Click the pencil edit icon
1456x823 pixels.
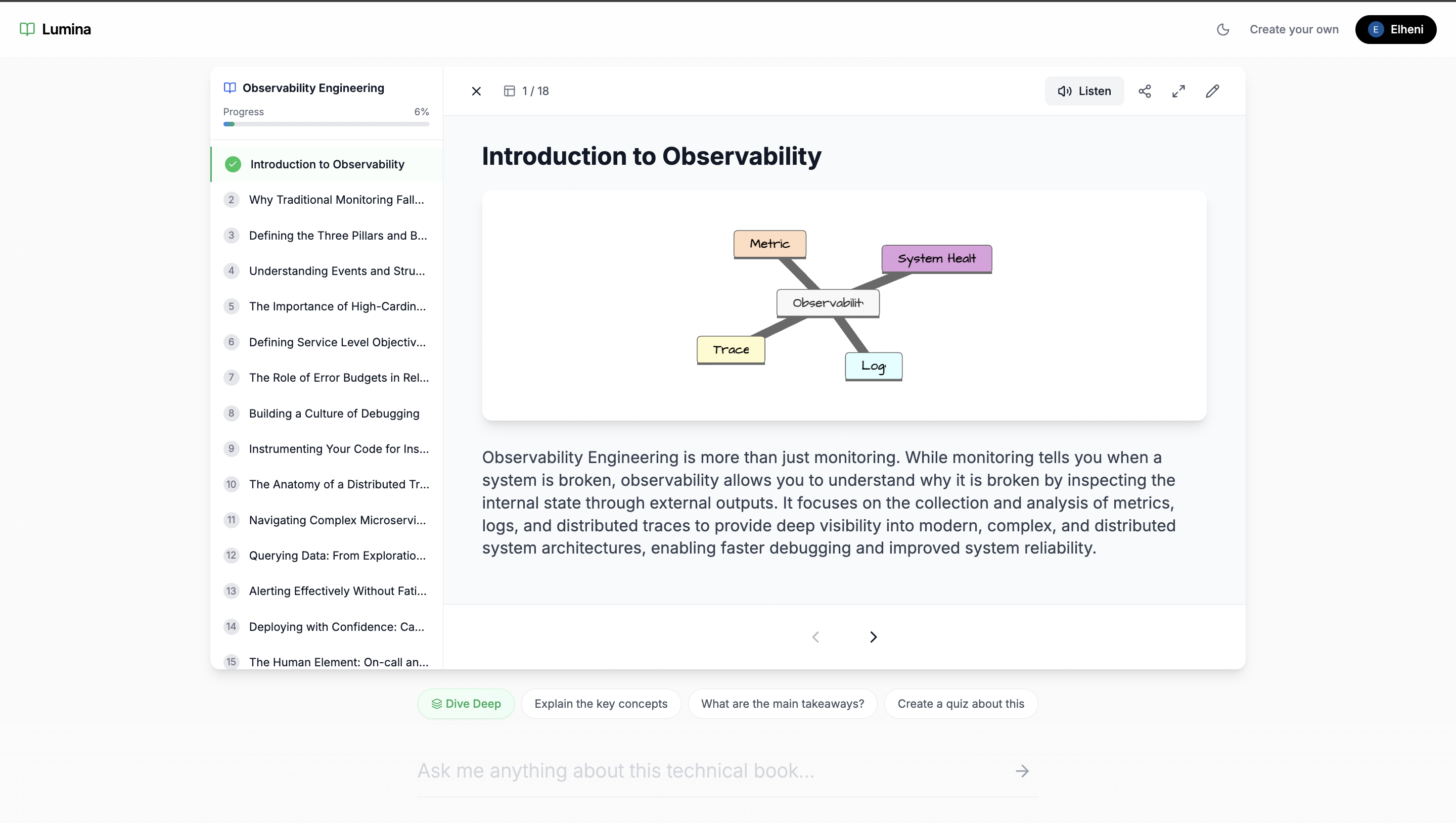[x=1212, y=91]
